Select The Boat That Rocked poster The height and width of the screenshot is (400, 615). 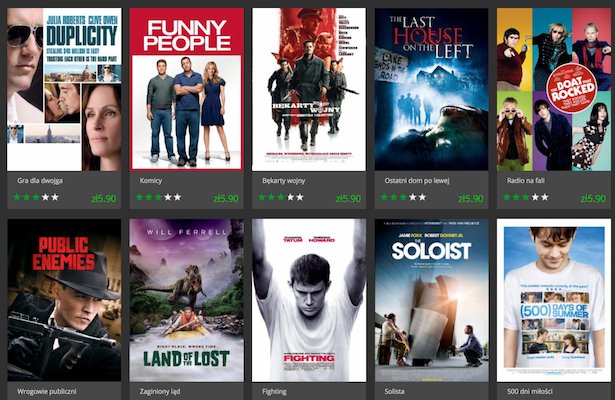point(554,89)
